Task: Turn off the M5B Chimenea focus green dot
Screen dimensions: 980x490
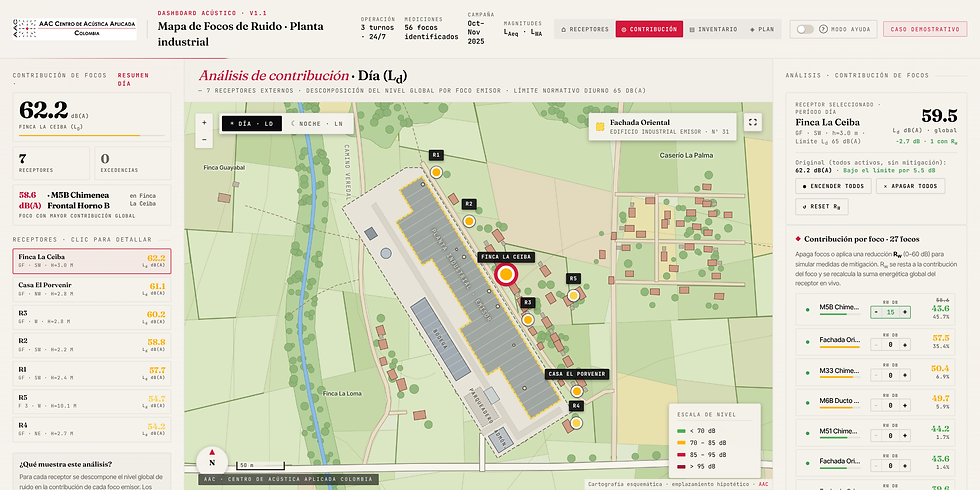Action: (x=808, y=309)
